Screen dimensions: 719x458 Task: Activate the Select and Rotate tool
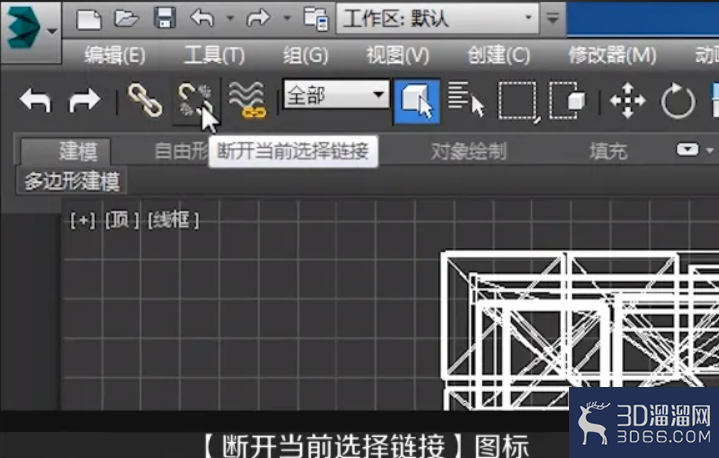[678, 100]
